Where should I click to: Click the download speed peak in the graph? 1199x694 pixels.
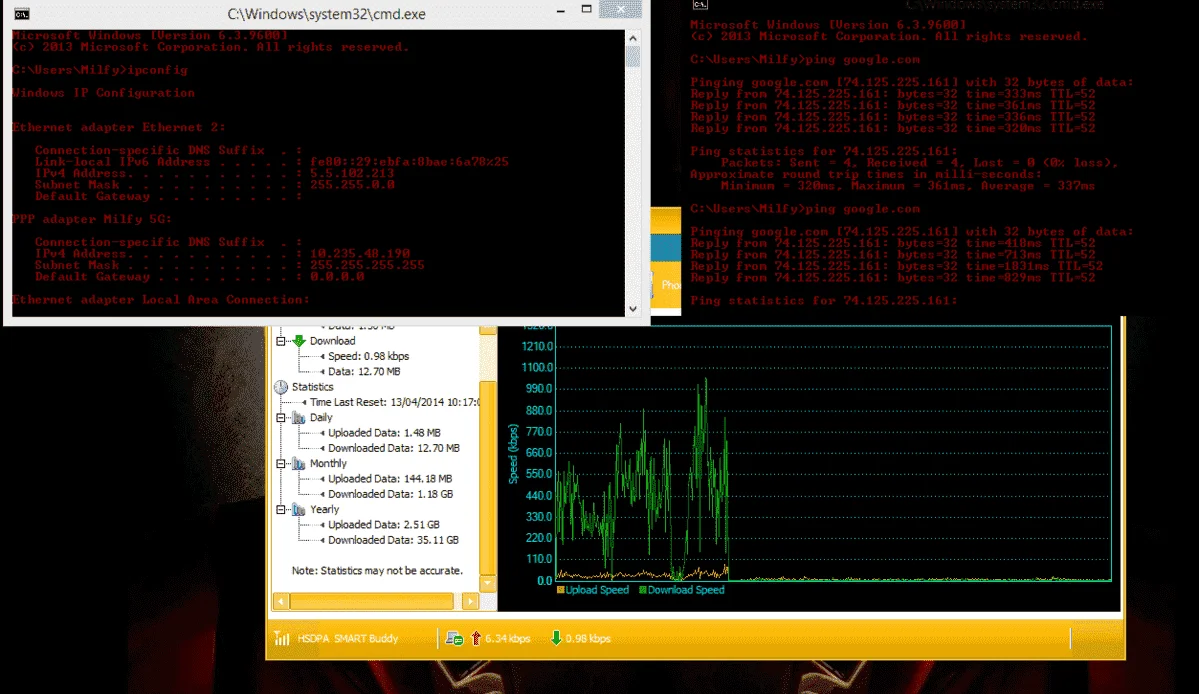click(x=706, y=380)
